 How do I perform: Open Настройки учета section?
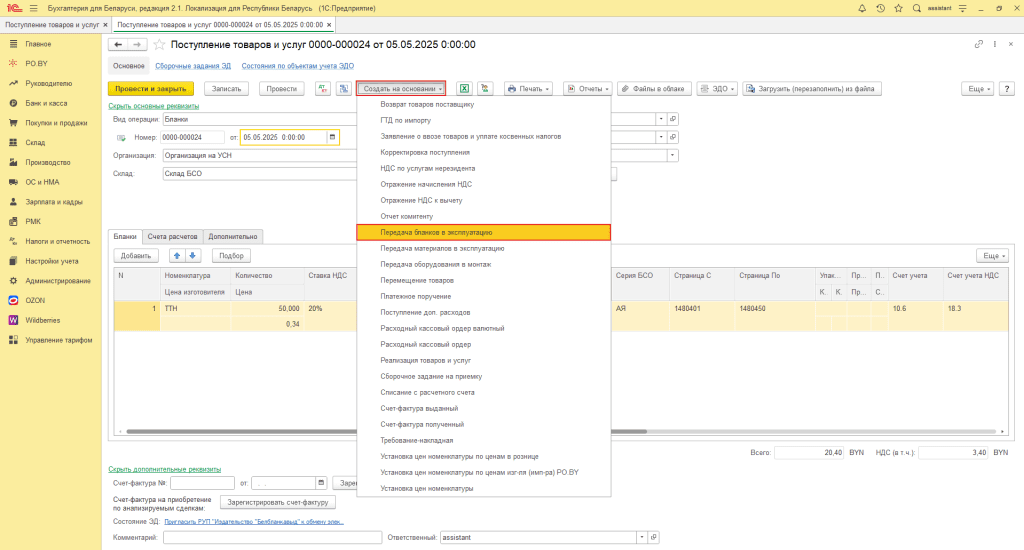click(x=52, y=261)
